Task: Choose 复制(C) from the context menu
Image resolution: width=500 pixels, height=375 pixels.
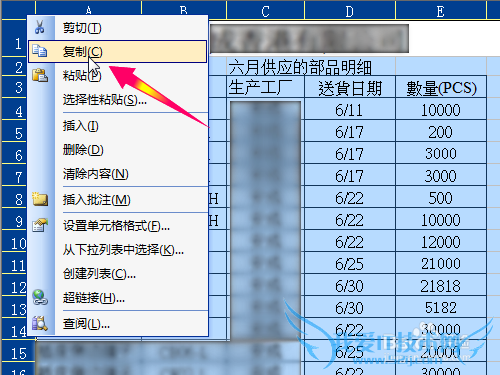Action: click(x=117, y=52)
